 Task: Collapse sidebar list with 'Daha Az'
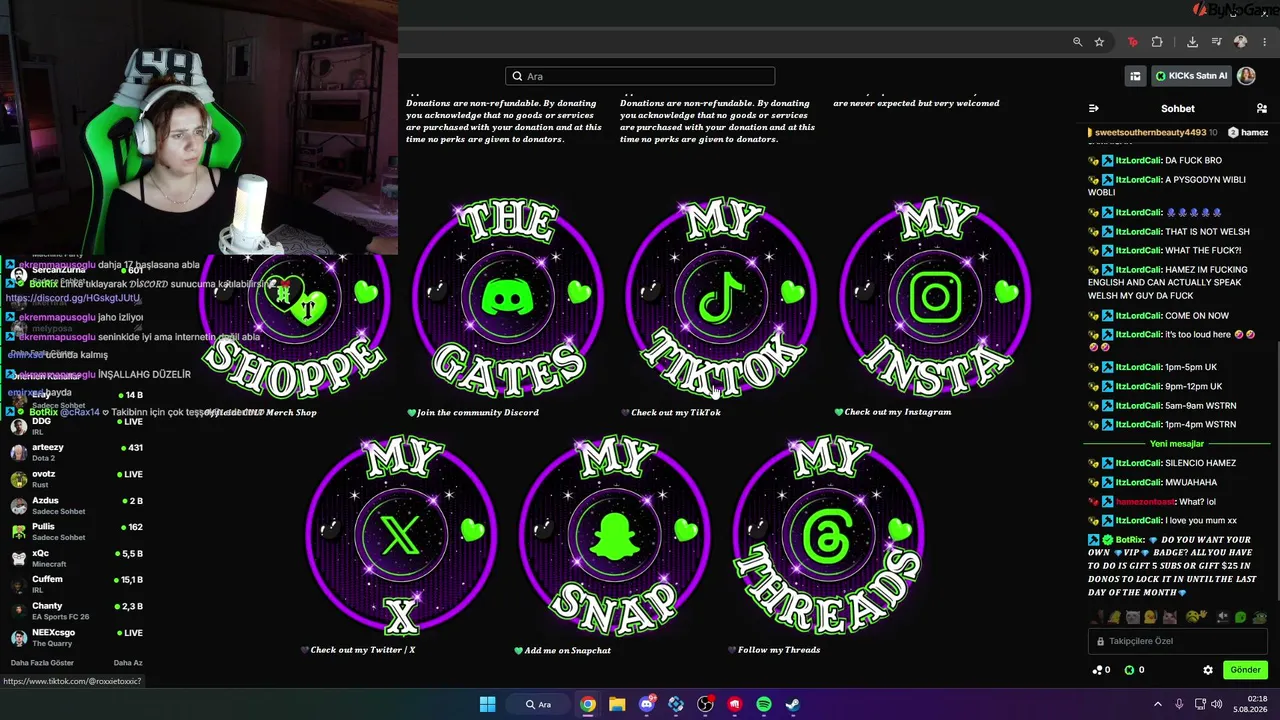tap(128, 663)
